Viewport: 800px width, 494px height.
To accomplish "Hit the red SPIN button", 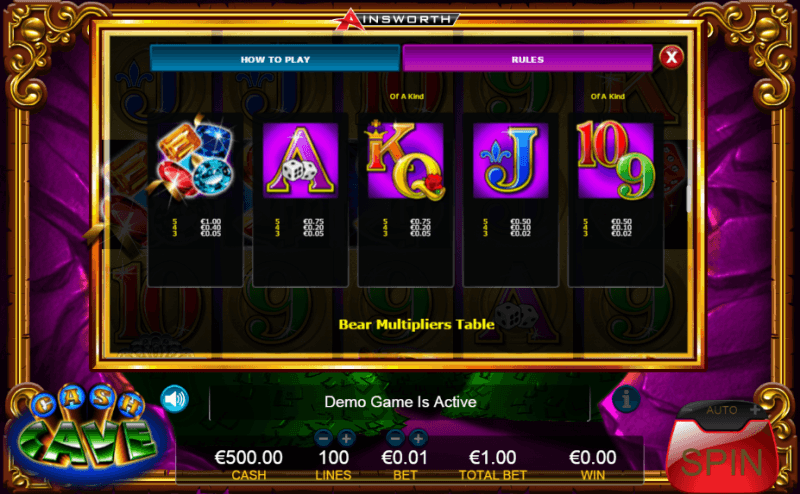I will [721, 455].
